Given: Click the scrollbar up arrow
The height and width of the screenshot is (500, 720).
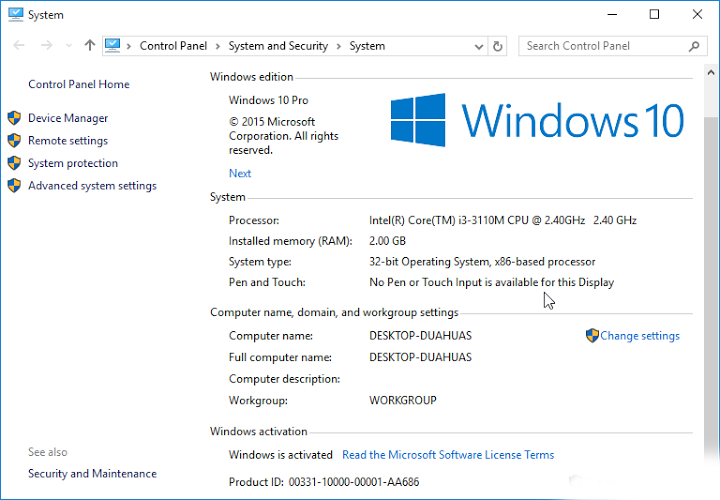Looking at the screenshot, I should [711, 72].
